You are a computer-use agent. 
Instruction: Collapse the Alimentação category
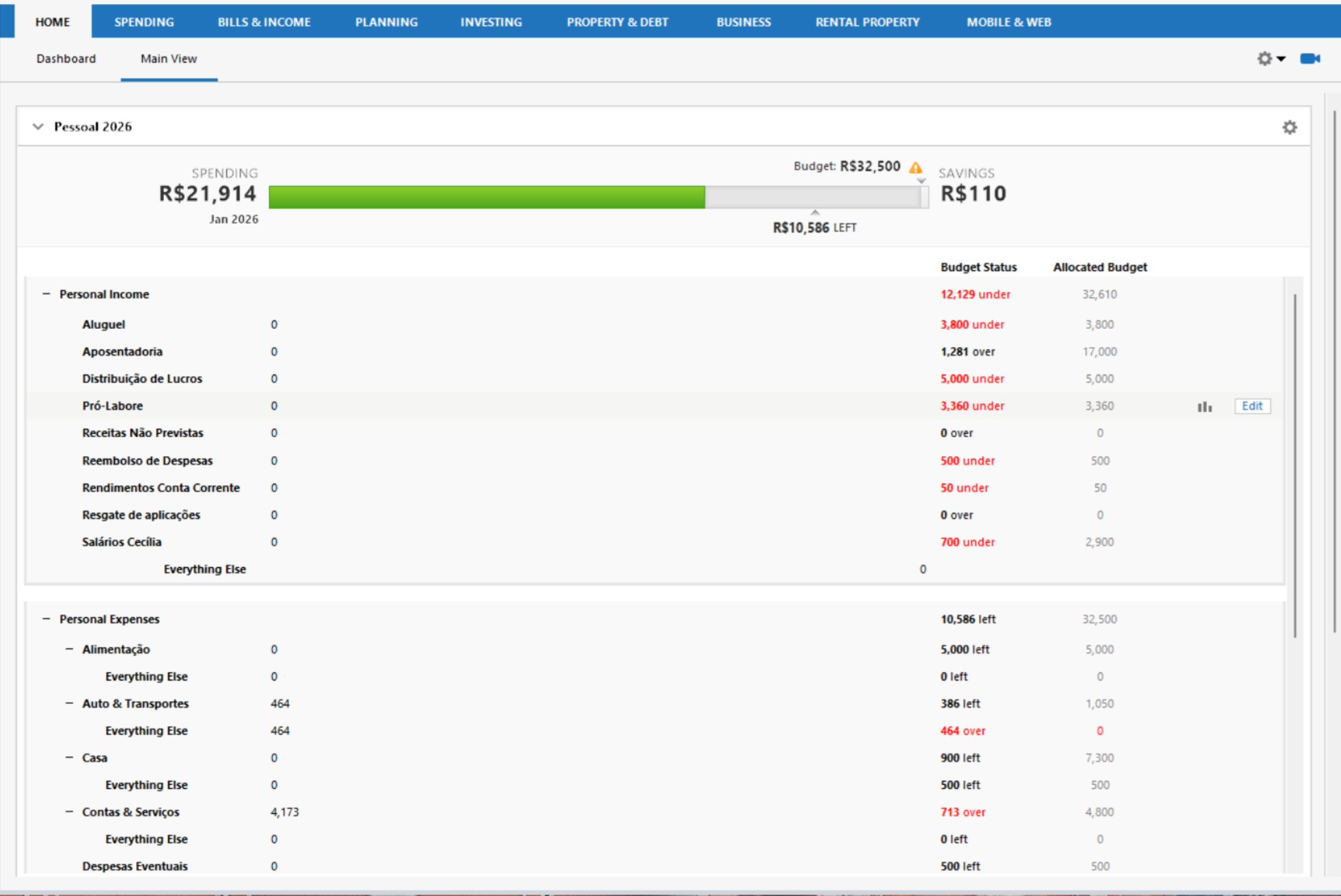[69, 649]
